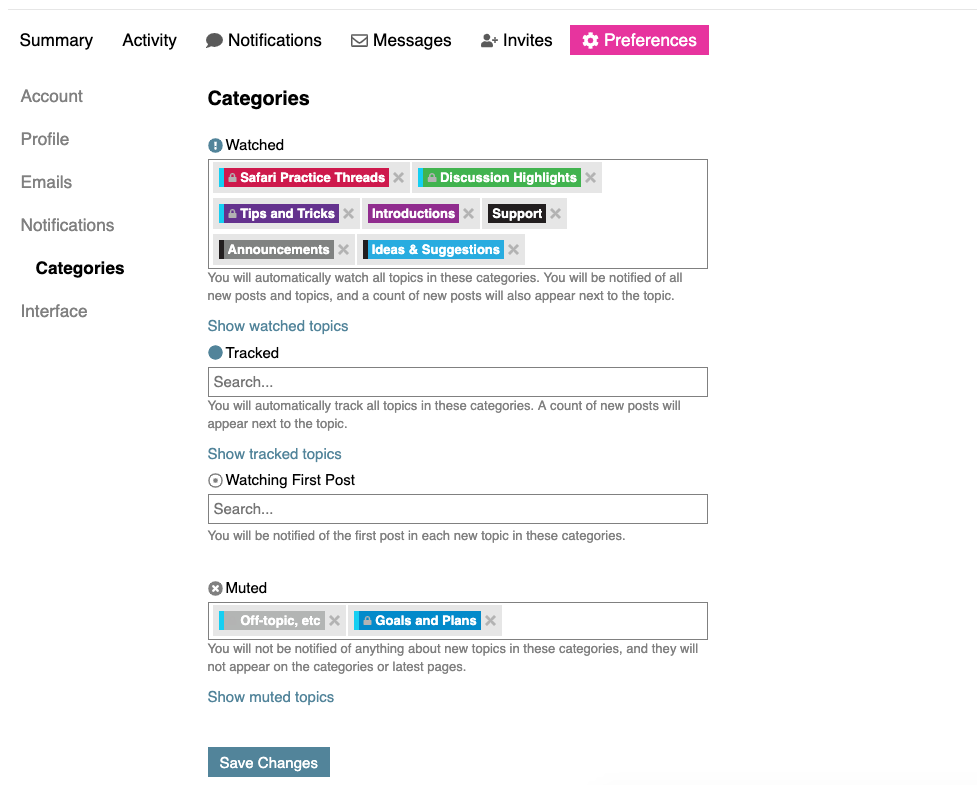The width and height of the screenshot is (977, 785).
Task: Open the Messages tab
Action: tap(401, 40)
